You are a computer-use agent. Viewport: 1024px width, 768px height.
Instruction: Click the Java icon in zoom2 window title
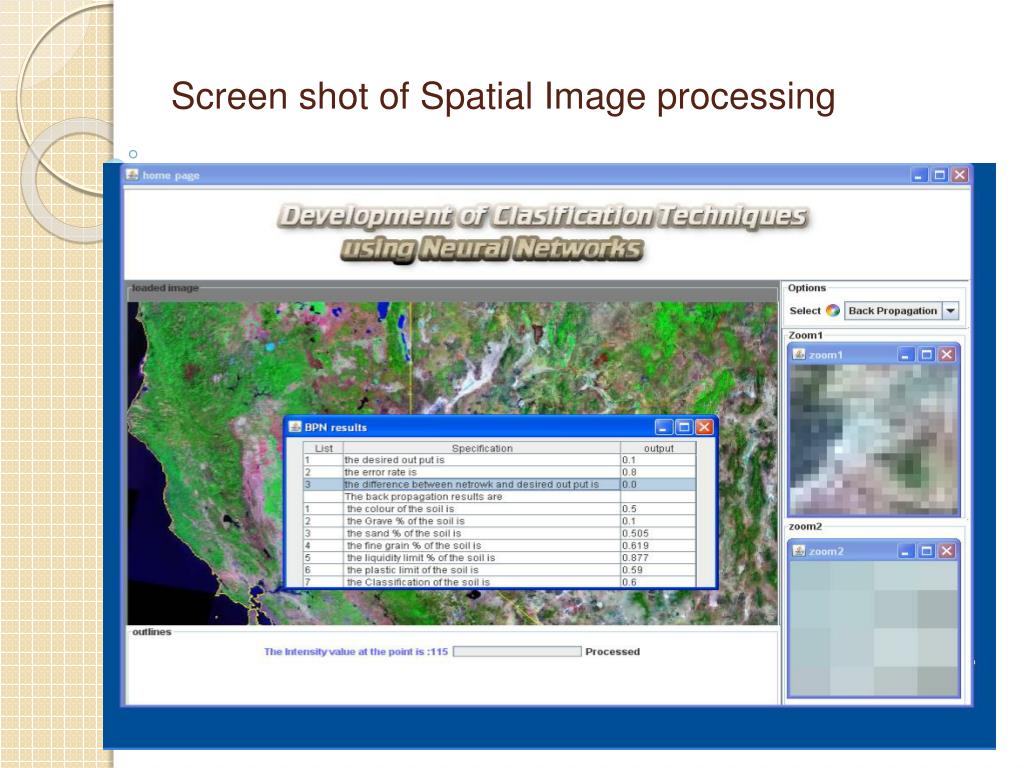[x=799, y=551]
